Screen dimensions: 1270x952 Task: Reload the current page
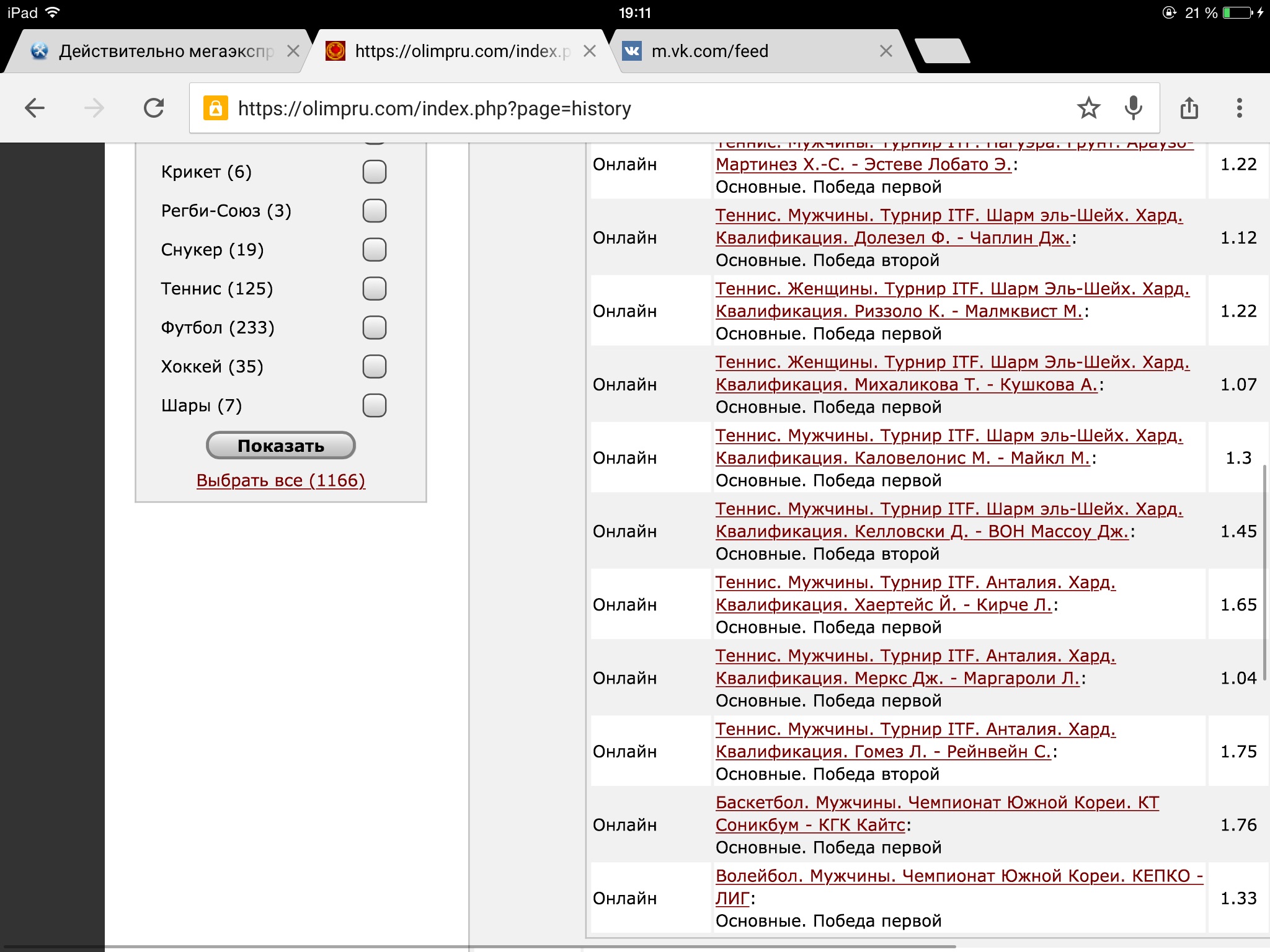coord(154,108)
